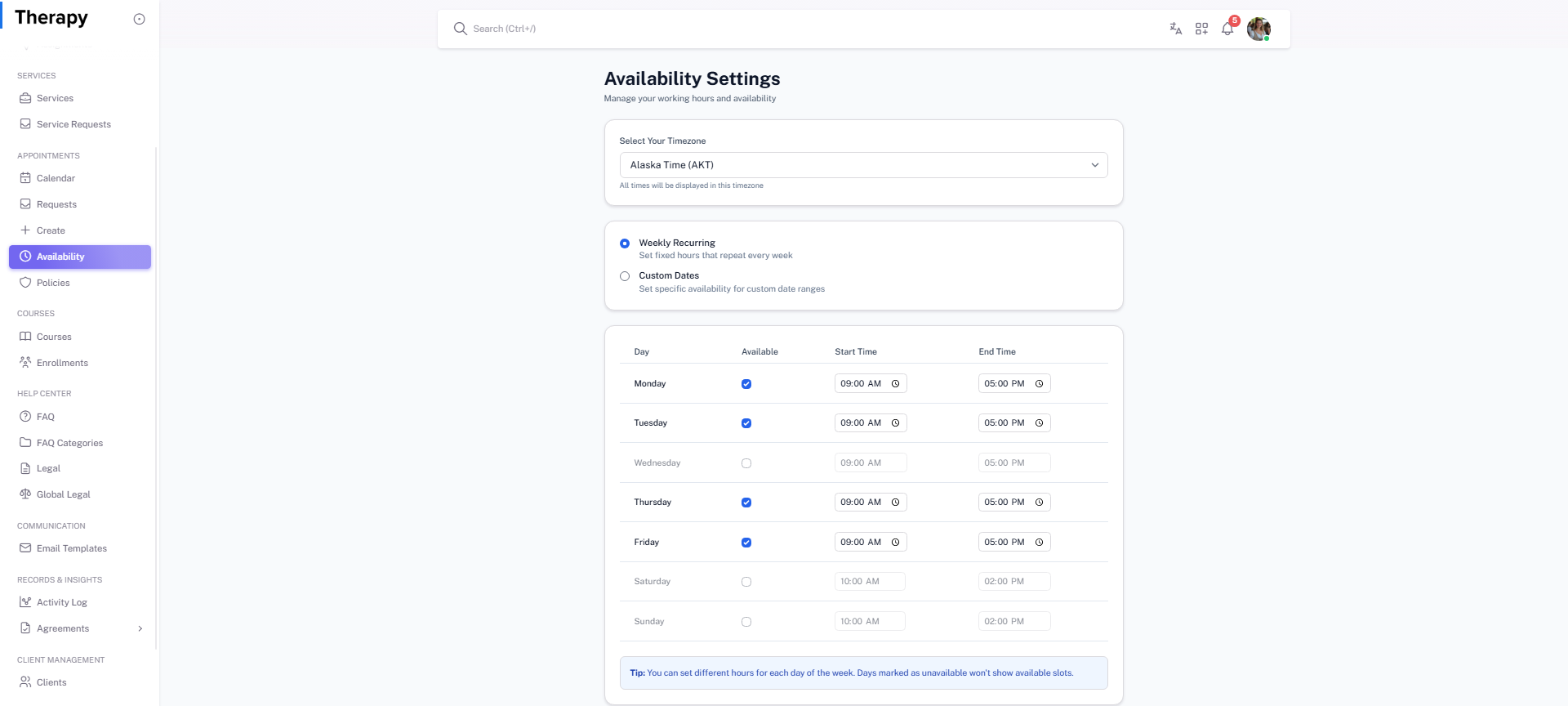Click clock icon in Monday end time
The image size is (1568, 706).
[1039, 384]
